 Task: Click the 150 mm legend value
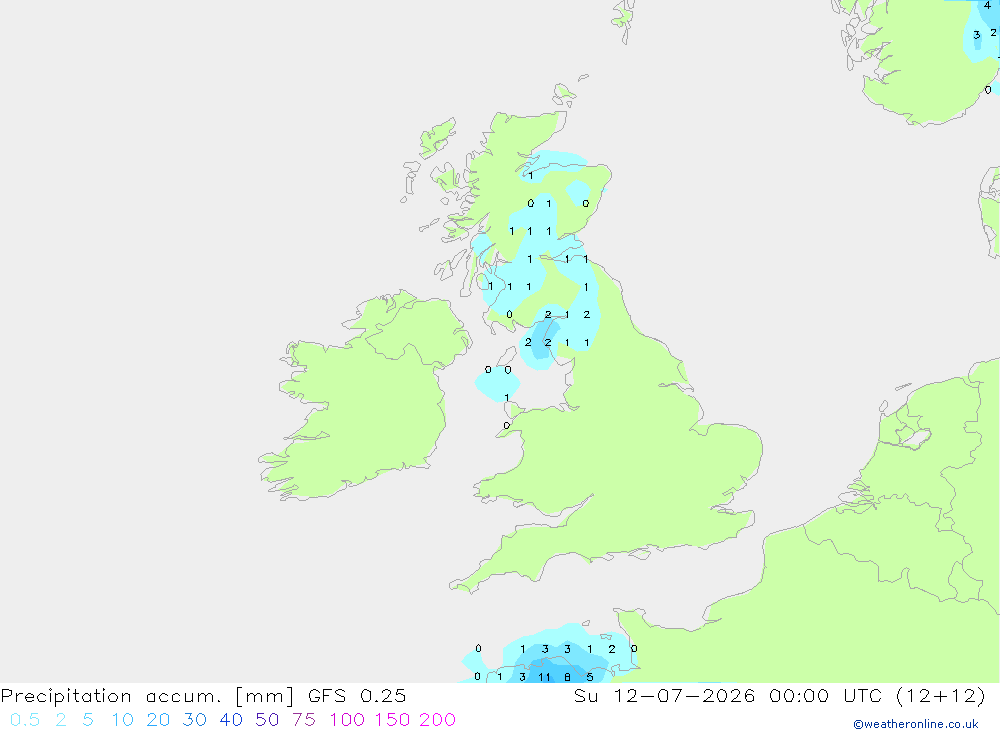[392, 720]
